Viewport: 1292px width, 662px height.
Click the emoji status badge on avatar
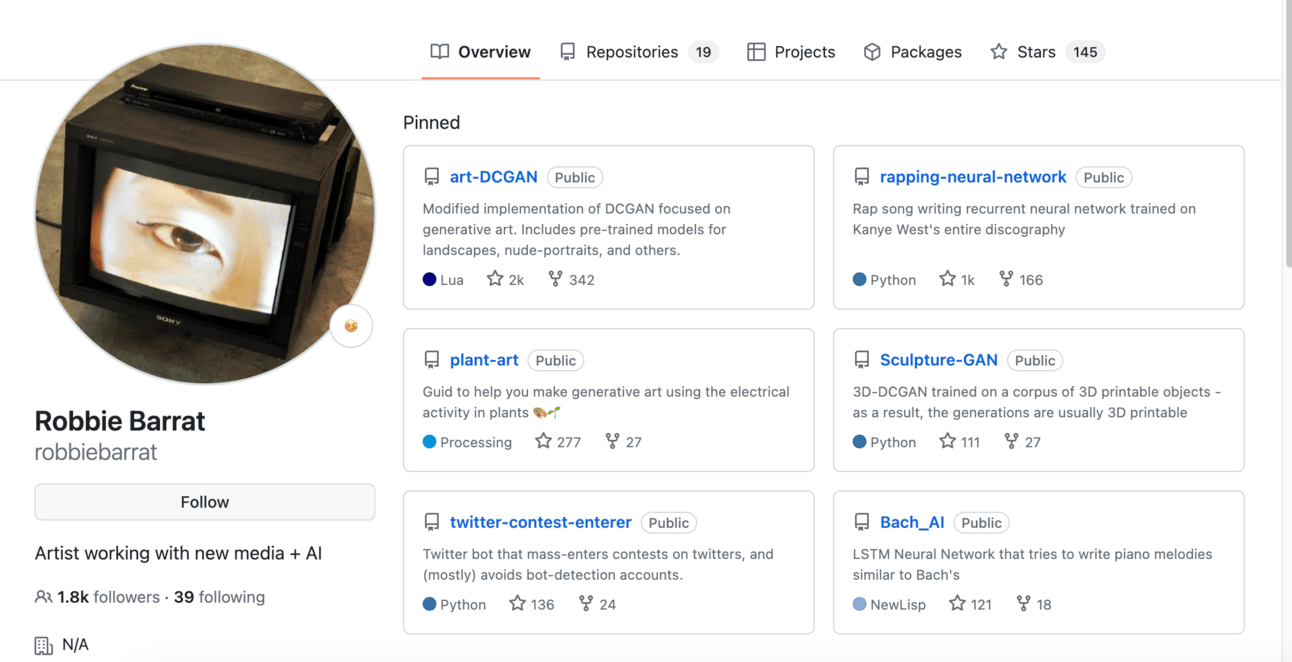tap(351, 326)
